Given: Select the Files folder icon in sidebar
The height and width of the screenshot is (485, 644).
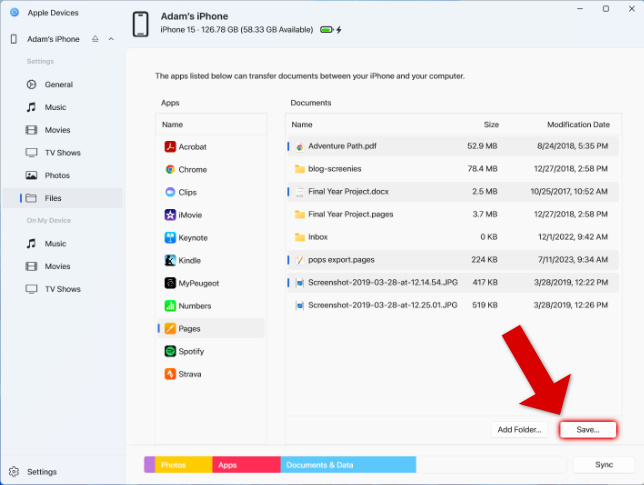Looking at the screenshot, I should point(31,198).
